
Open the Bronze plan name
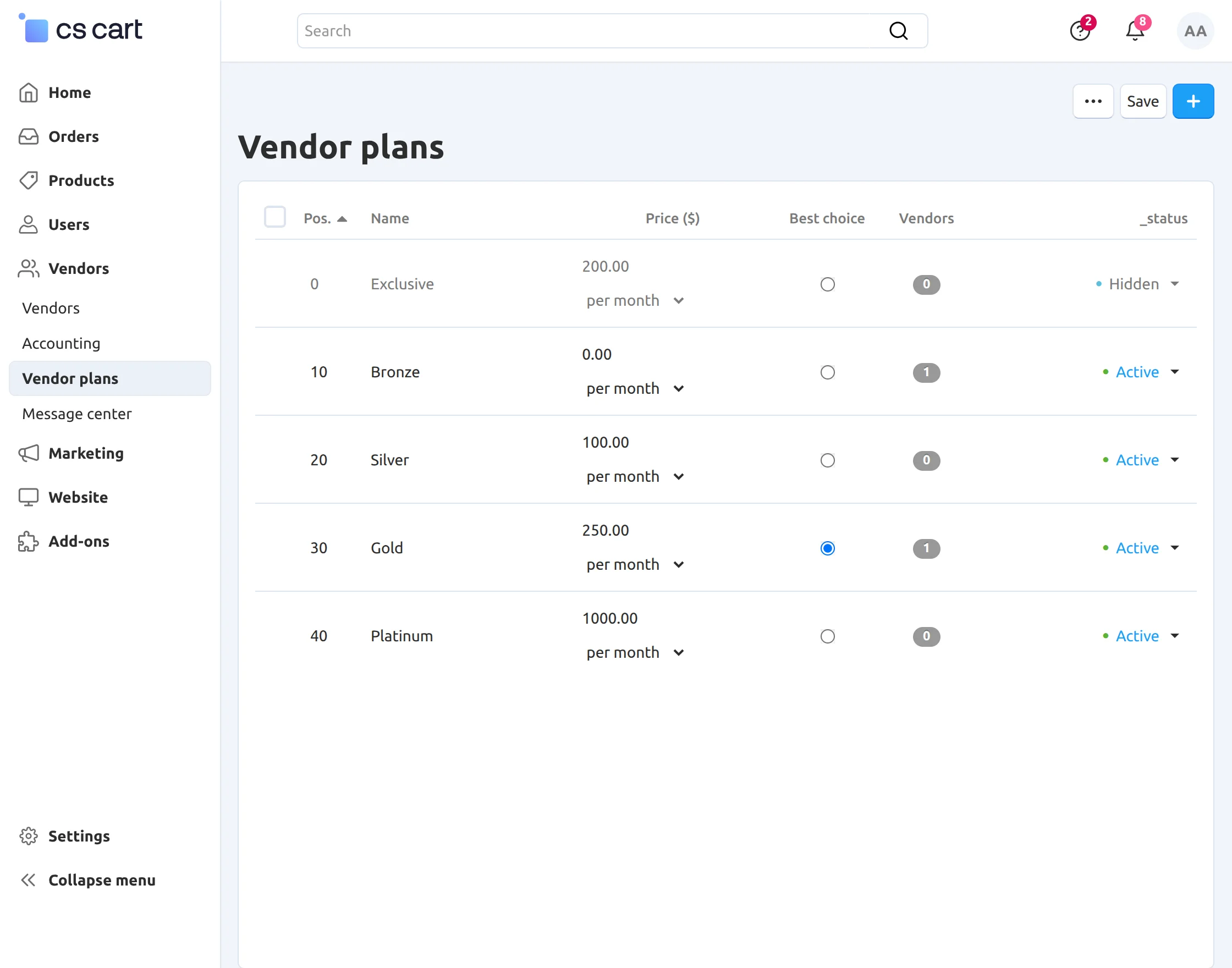point(395,372)
